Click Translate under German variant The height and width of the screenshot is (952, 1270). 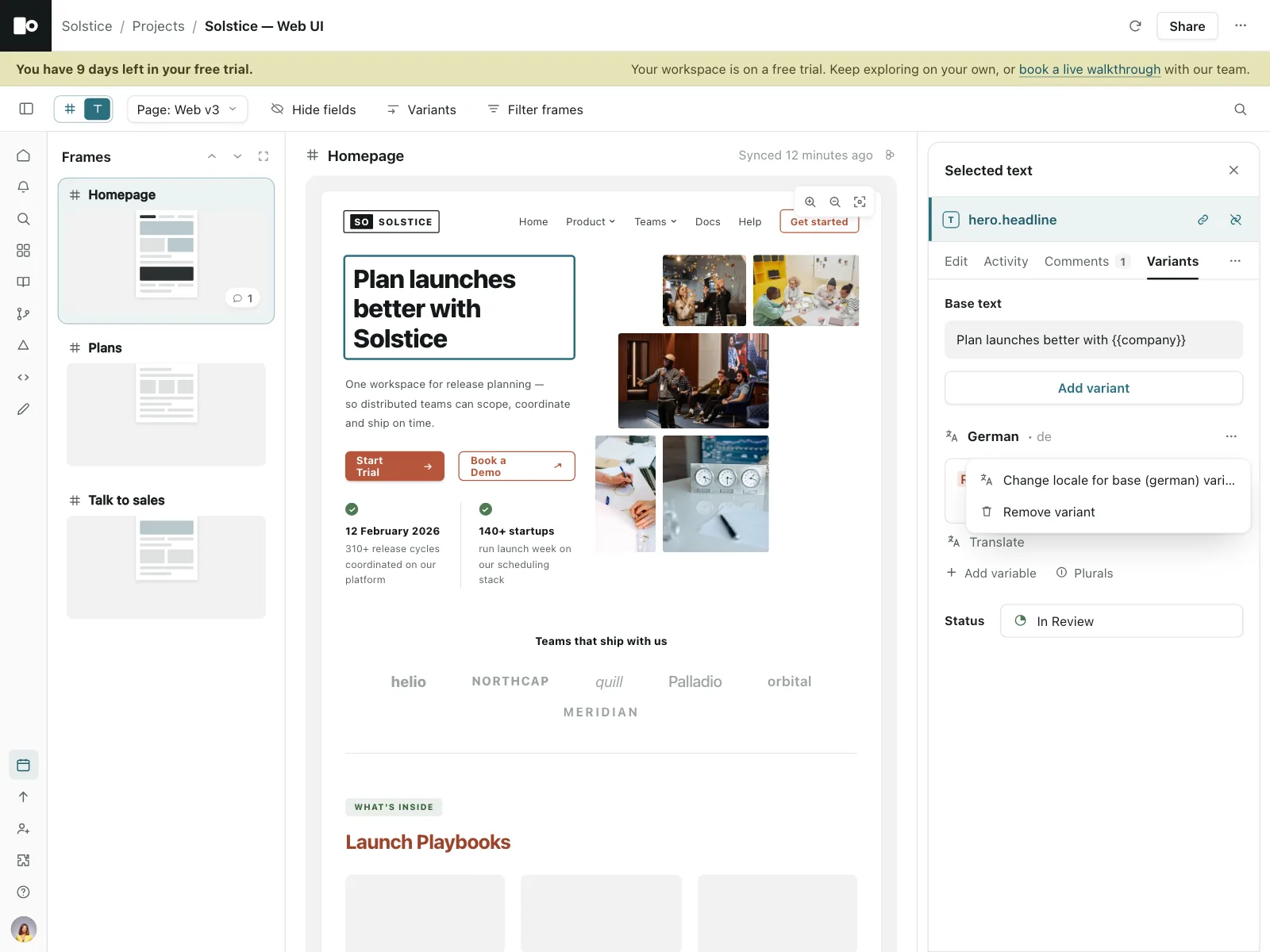[986, 542]
